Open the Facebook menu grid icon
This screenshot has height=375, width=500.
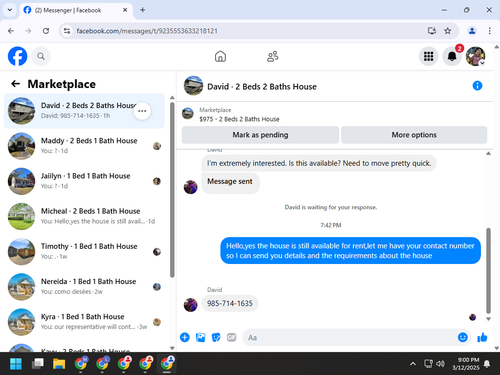pos(428,56)
